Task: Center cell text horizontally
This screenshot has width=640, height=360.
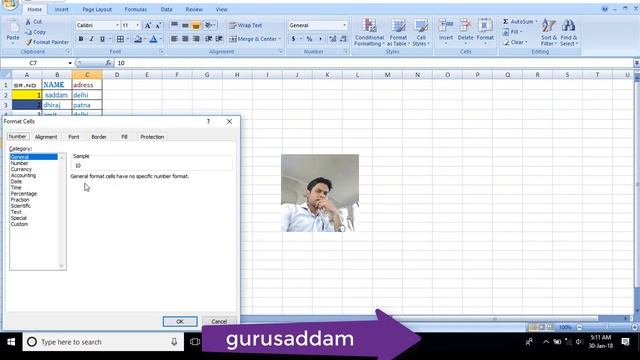Action: point(185,39)
